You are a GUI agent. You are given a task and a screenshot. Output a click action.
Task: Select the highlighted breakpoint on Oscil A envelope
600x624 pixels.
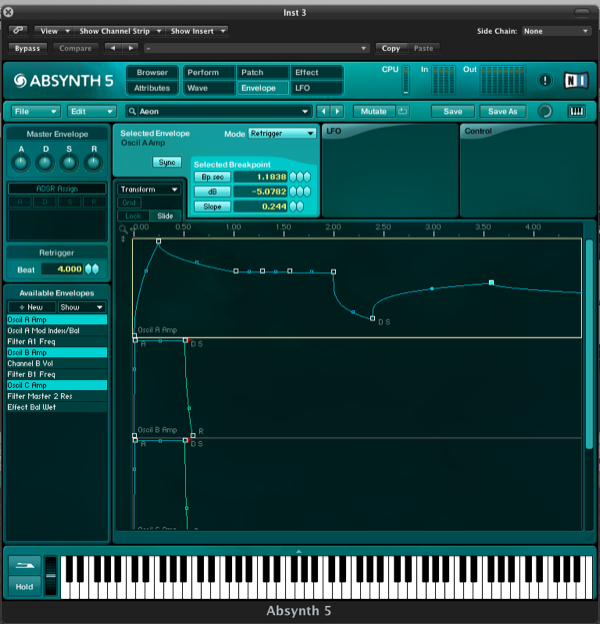[491, 283]
